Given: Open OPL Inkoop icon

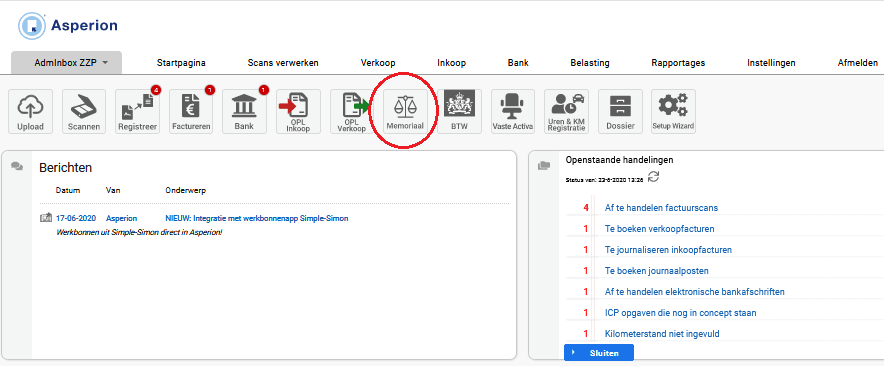Looking at the screenshot, I should tap(298, 112).
